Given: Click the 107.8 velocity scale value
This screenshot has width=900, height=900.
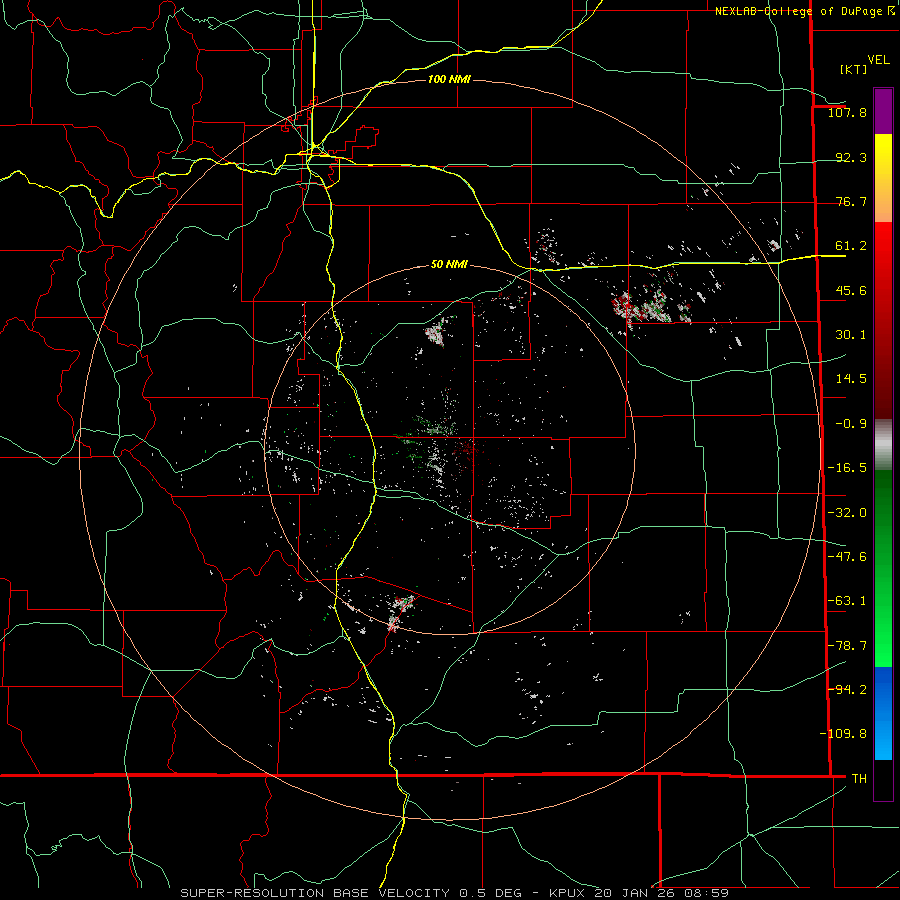Looking at the screenshot, I should coord(847,112).
